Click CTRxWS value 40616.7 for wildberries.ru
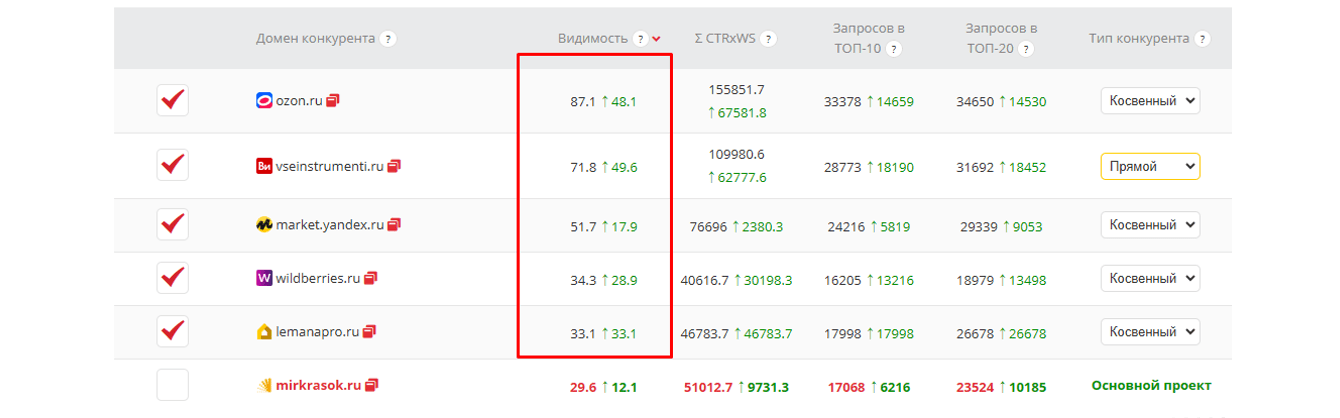Screen dimensions: 1340x418 click(704, 280)
